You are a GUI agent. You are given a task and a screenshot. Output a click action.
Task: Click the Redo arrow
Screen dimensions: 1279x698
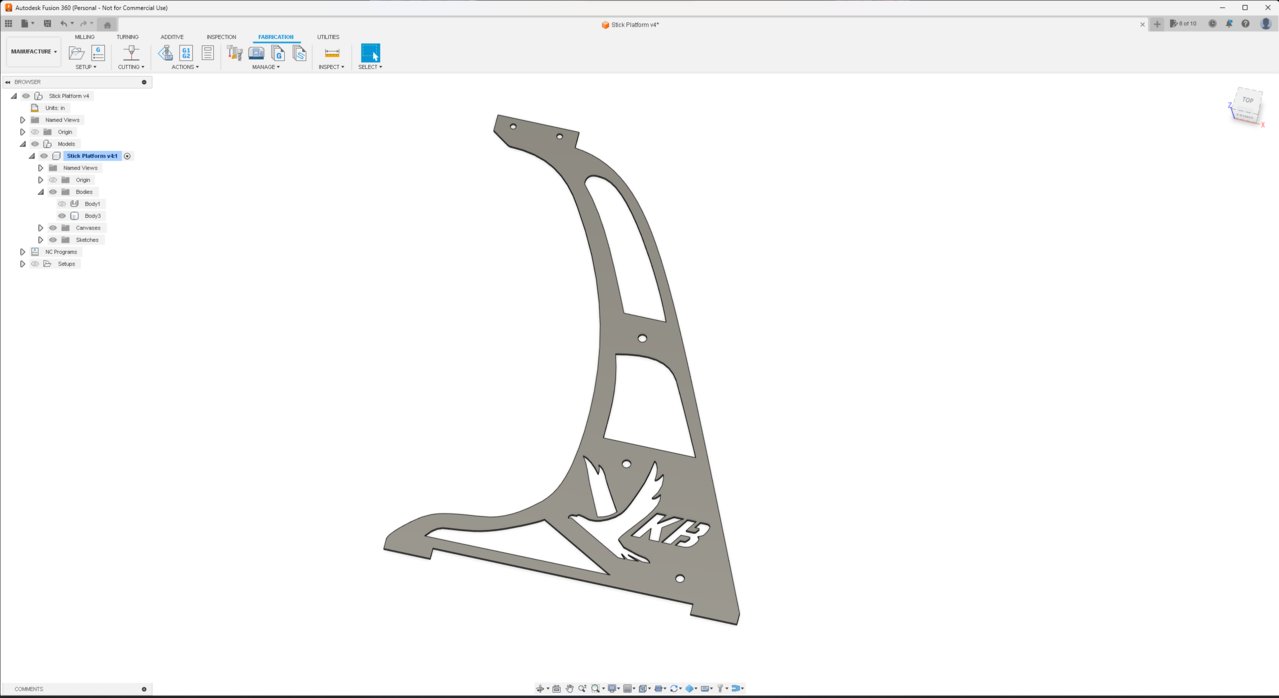pyautogui.click(x=84, y=23)
